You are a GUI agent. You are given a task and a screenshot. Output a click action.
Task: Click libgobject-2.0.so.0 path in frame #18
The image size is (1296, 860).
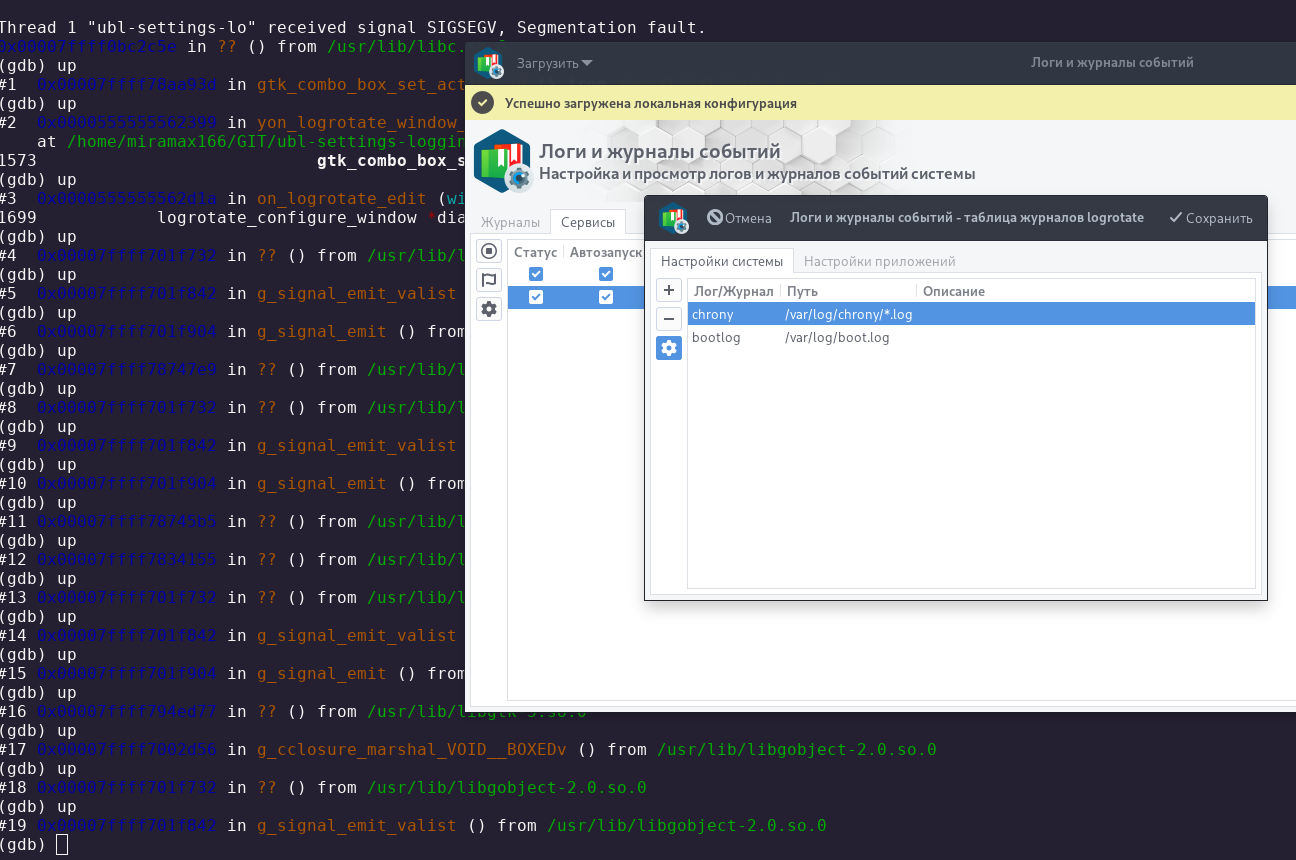pos(507,787)
